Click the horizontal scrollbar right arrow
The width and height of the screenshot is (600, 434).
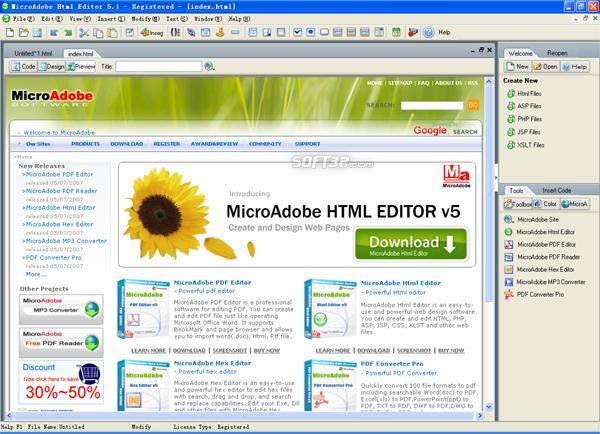[480, 415]
